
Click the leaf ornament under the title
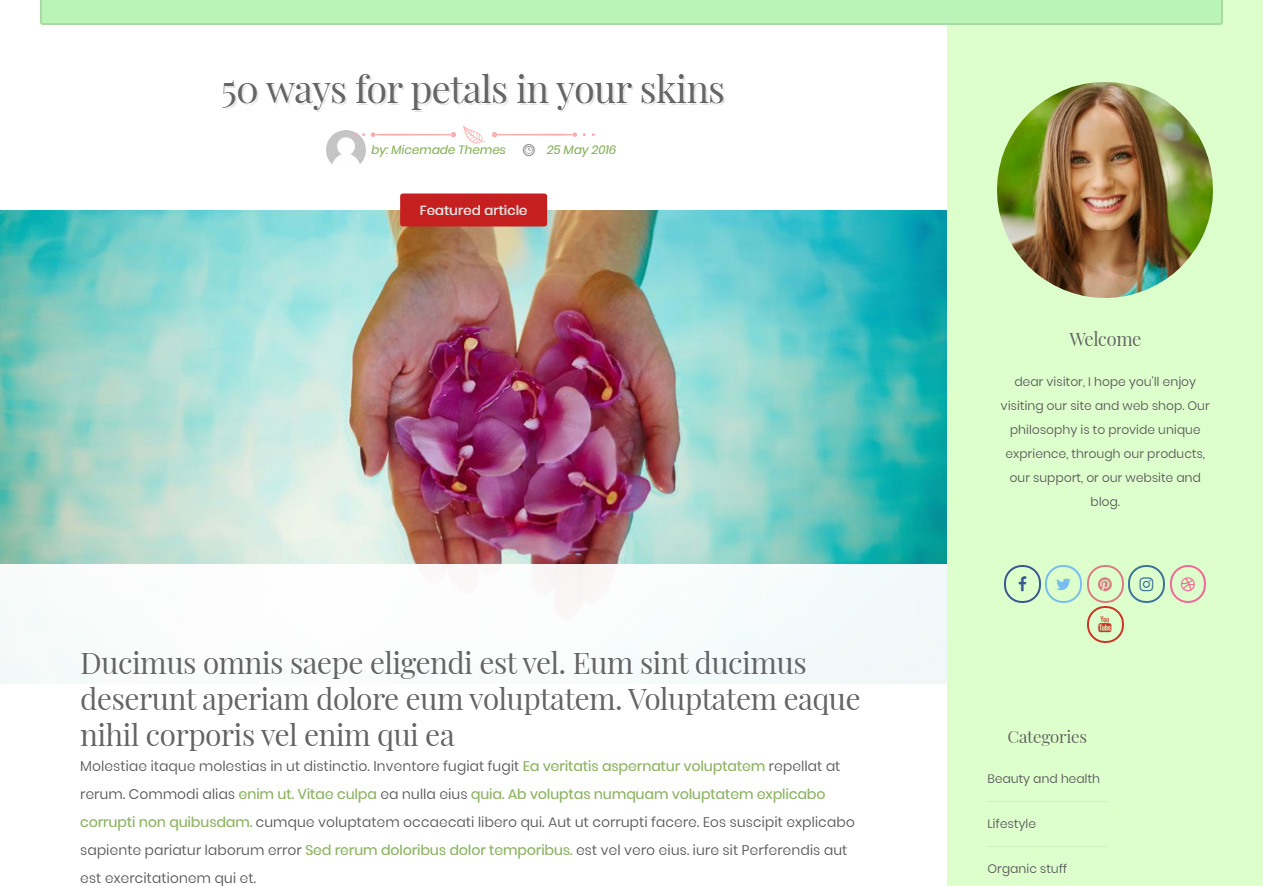coord(473,135)
